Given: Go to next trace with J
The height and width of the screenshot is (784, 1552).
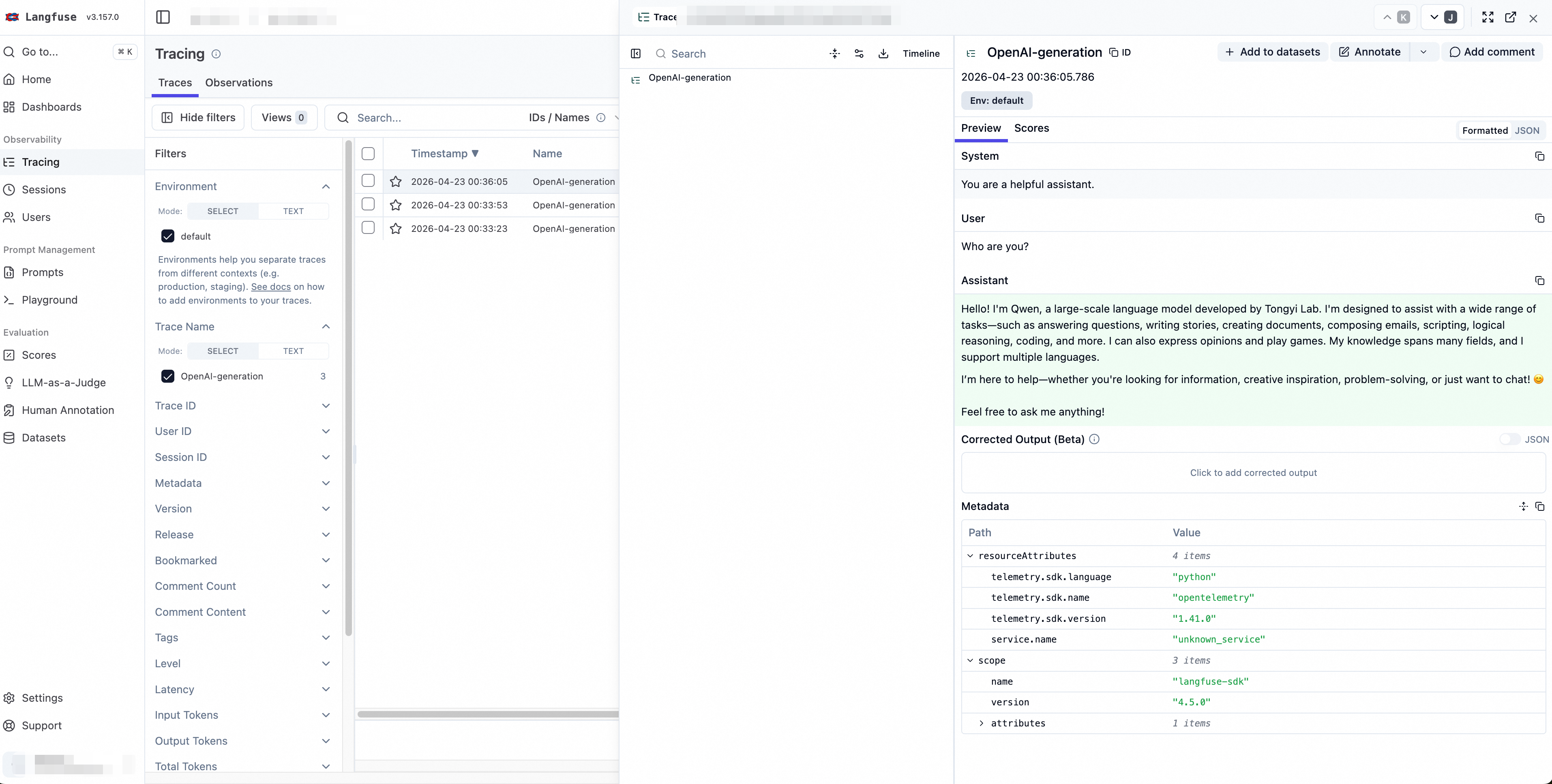Looking at the screenshot, I should (x=1443, y=17).
